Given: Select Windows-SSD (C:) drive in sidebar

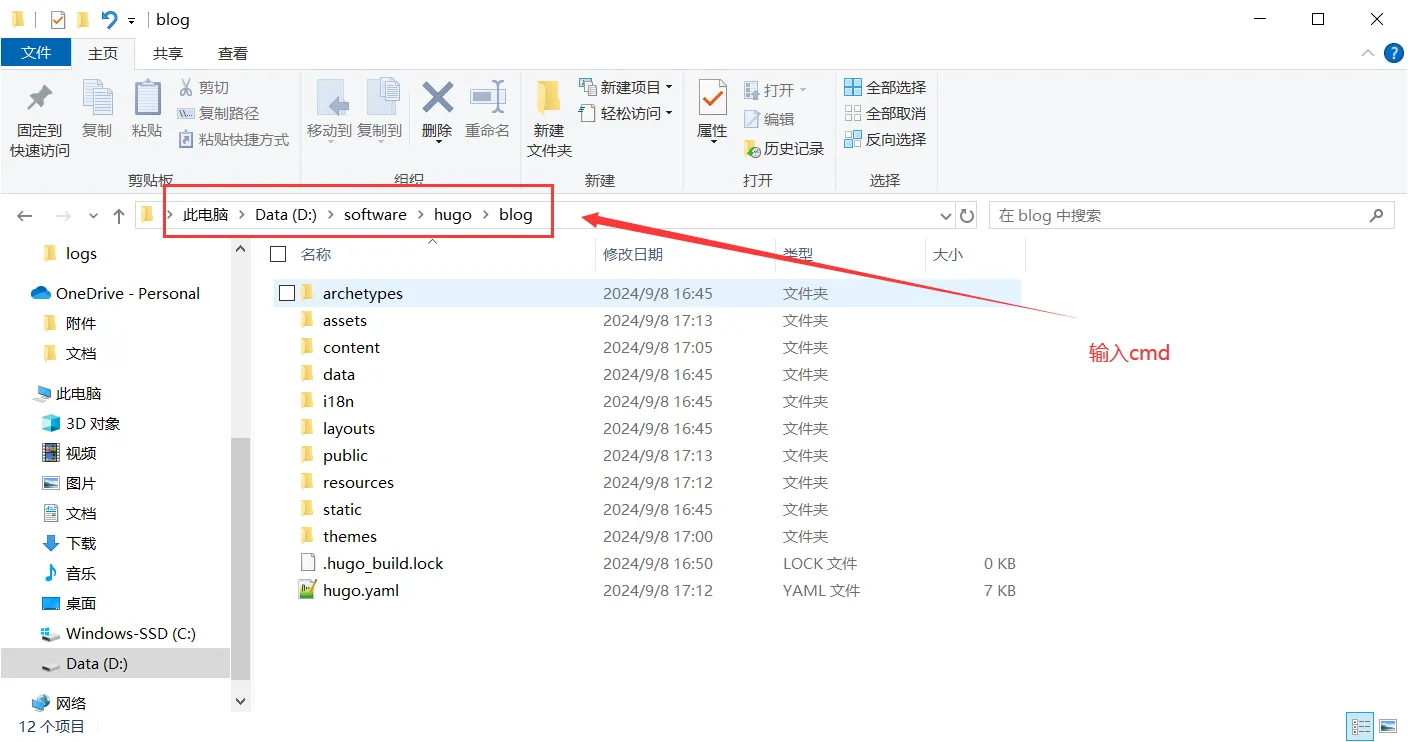Looking at the screenshot, I should click(118, 633).
